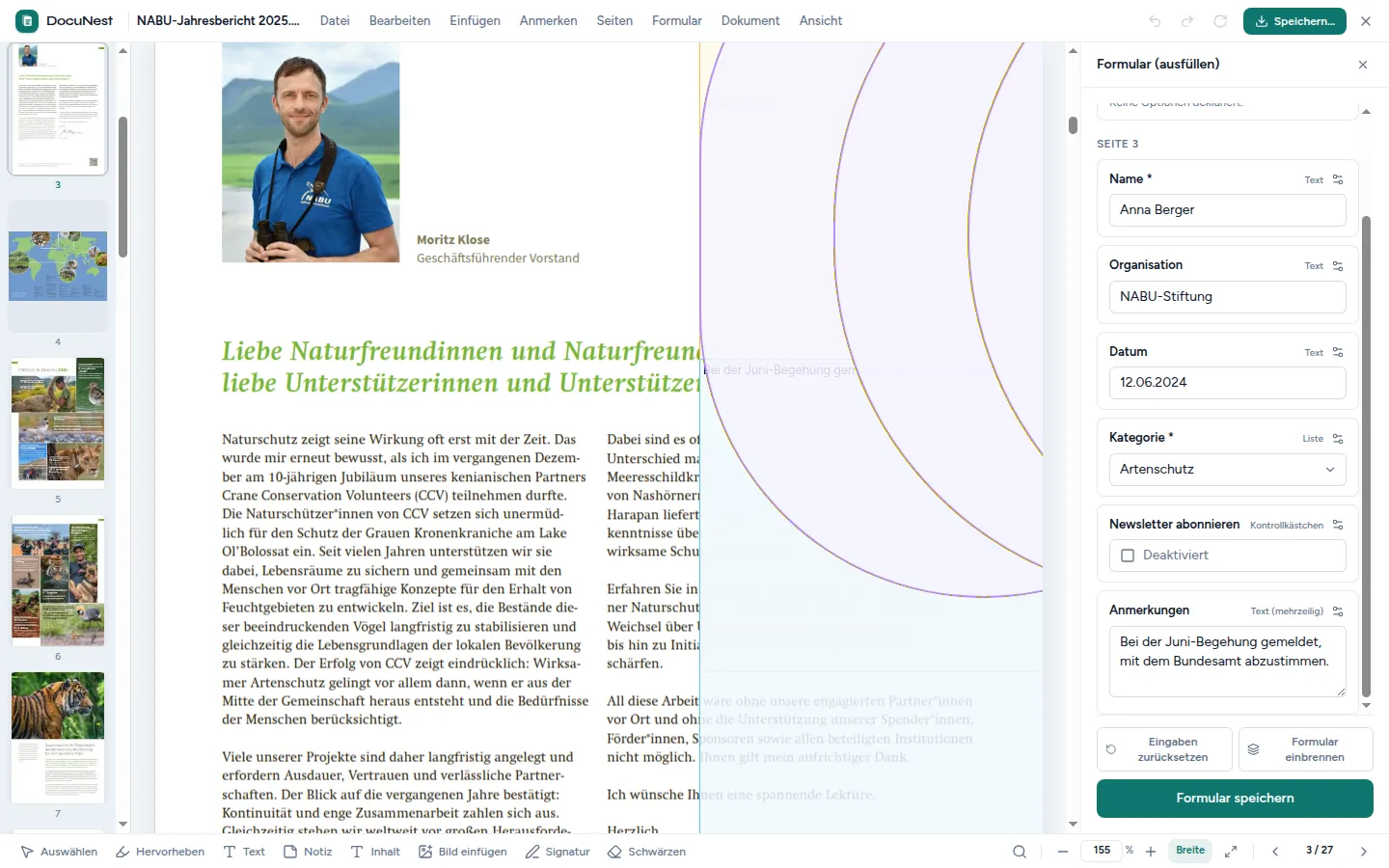The height and width of the screenshot is (868, 1389).
Task: Open the Anmerken menu
Action: click(x=548, y=20)
